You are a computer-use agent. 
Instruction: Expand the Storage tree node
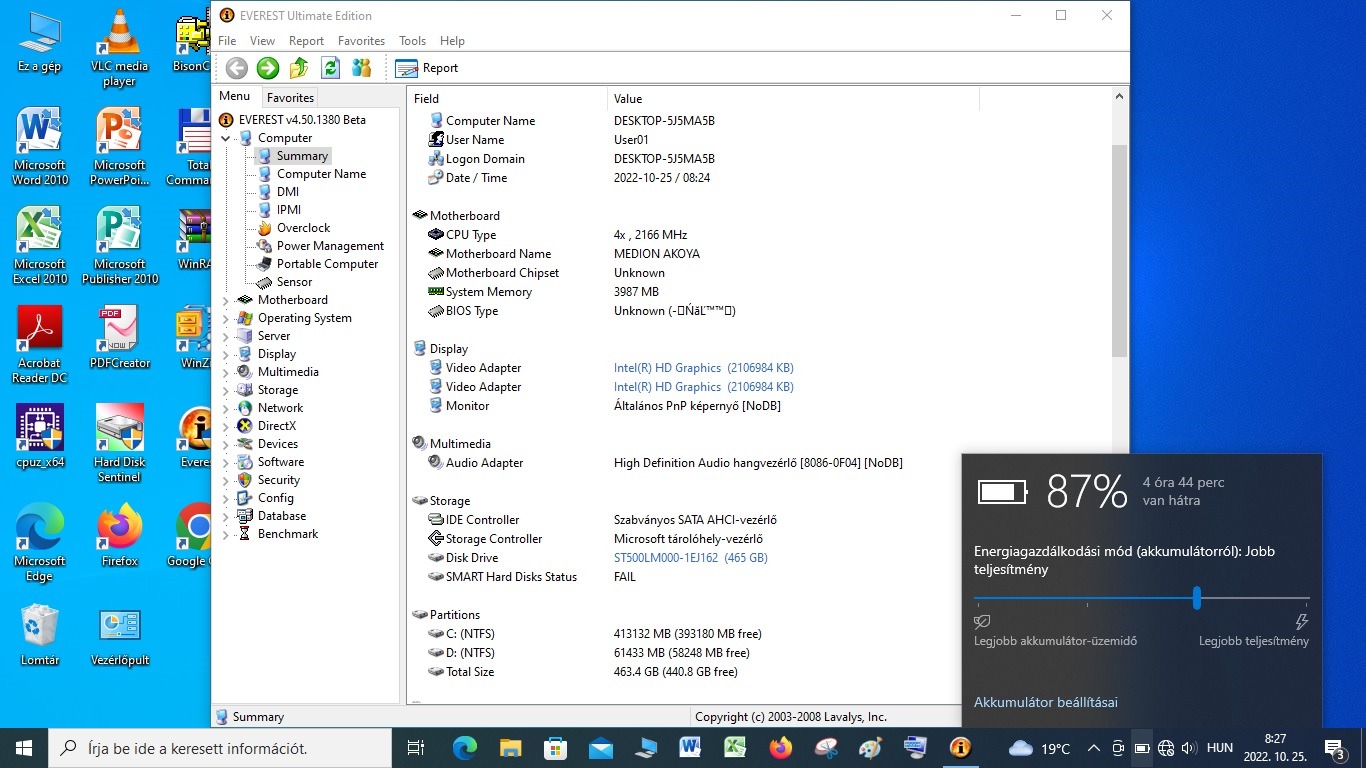click(x=226, y=390)
